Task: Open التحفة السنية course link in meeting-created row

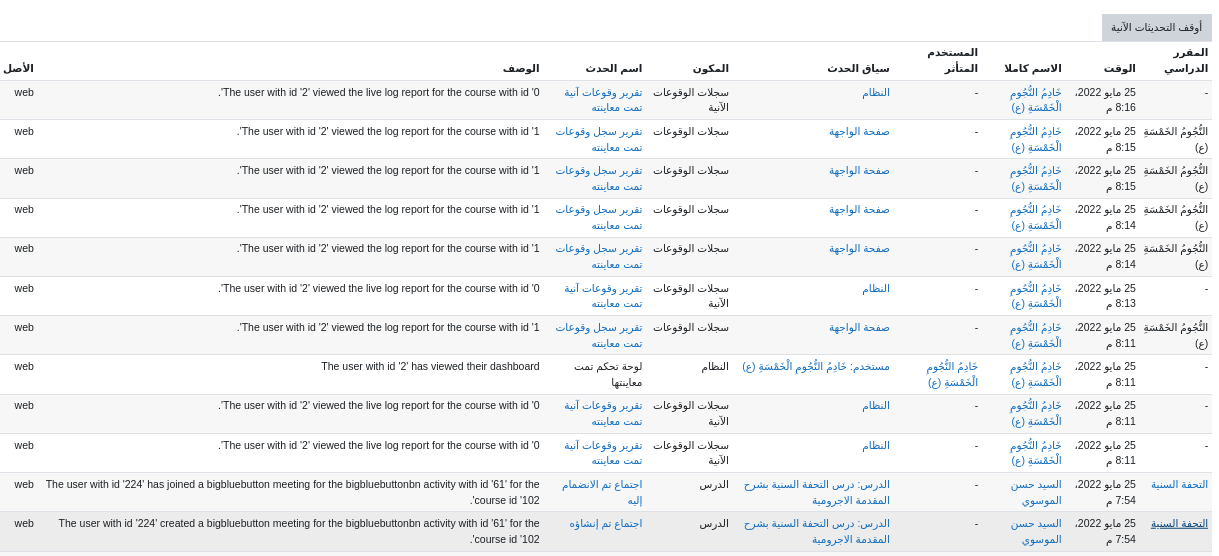Action: [1179, 524]
